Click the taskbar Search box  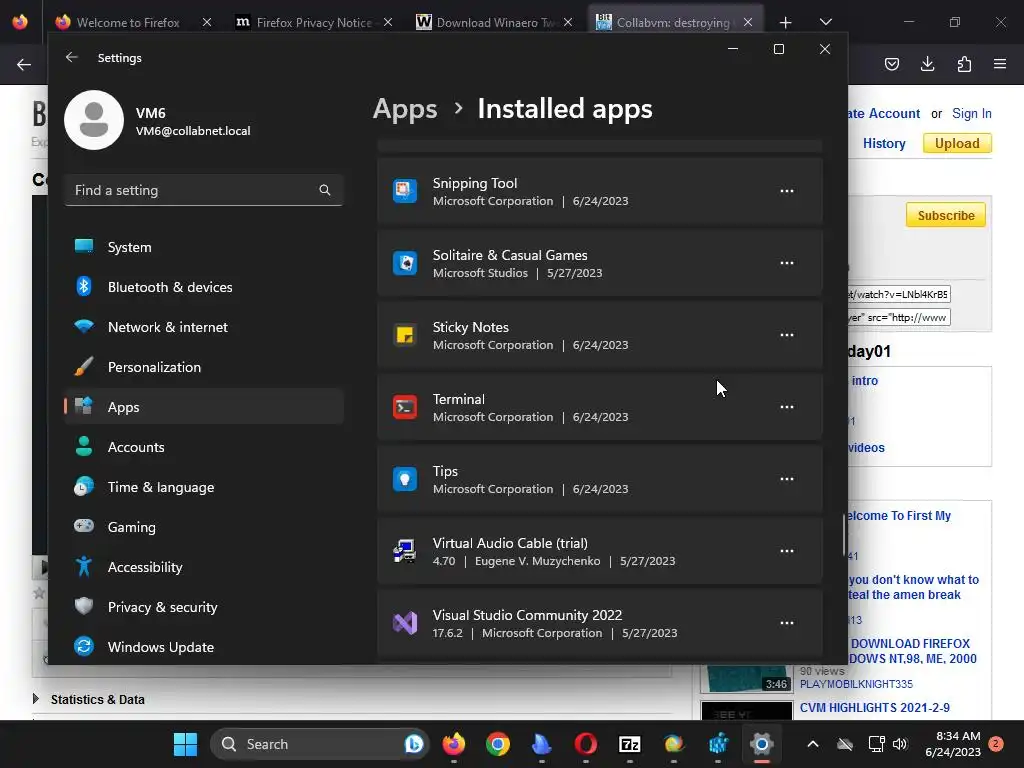click(x=319, y=744)
